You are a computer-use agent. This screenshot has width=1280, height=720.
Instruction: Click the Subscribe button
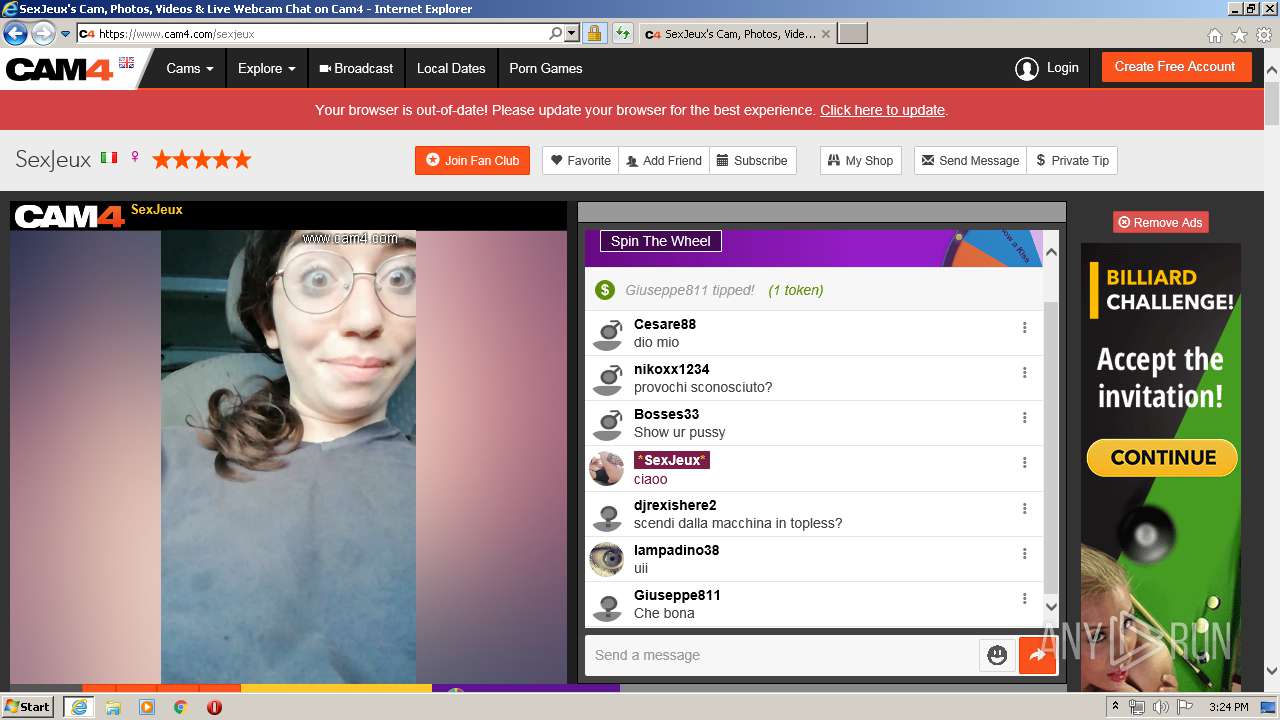coord(753,160)
